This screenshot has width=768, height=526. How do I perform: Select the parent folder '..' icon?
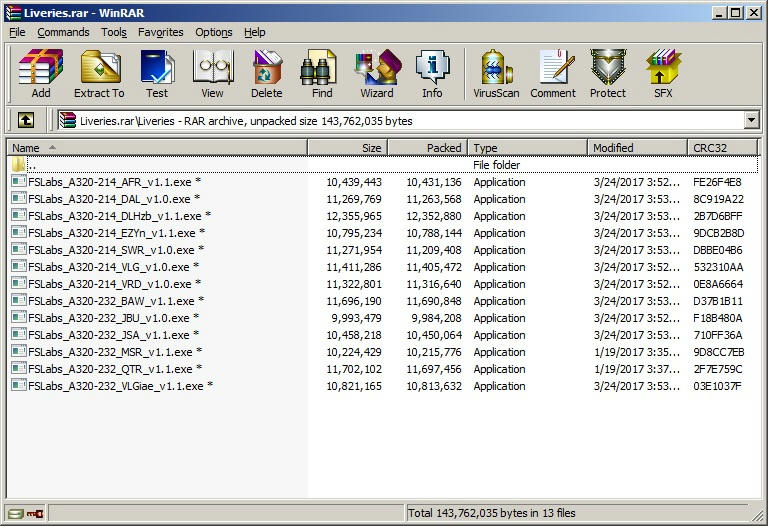[19, 165]
